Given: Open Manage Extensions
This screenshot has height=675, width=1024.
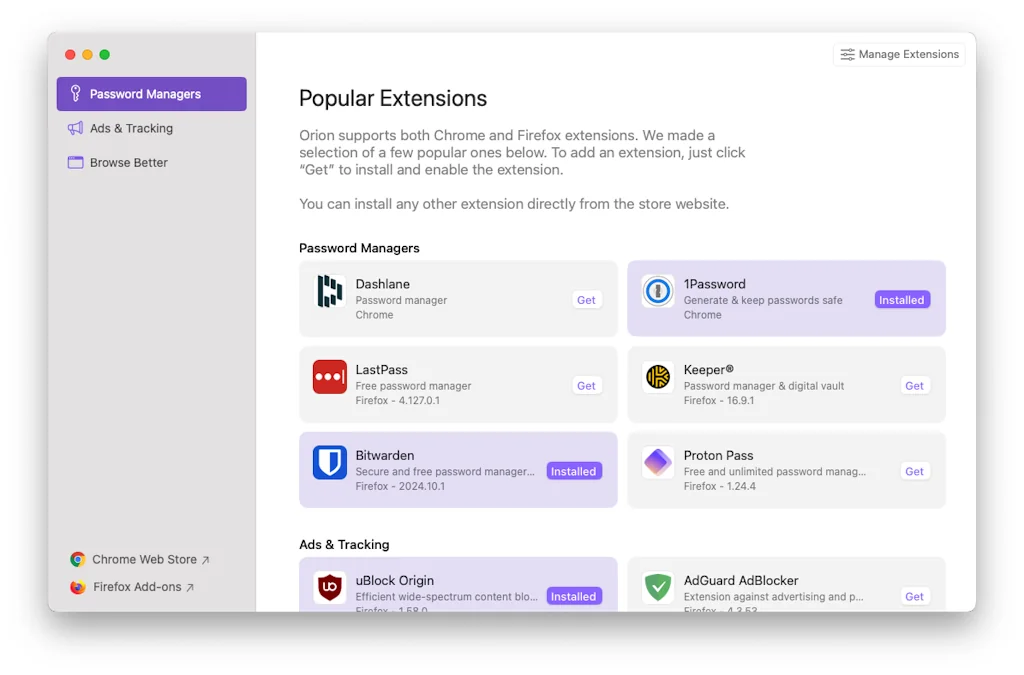Looking at the screenshot, I should coord(899,55).
